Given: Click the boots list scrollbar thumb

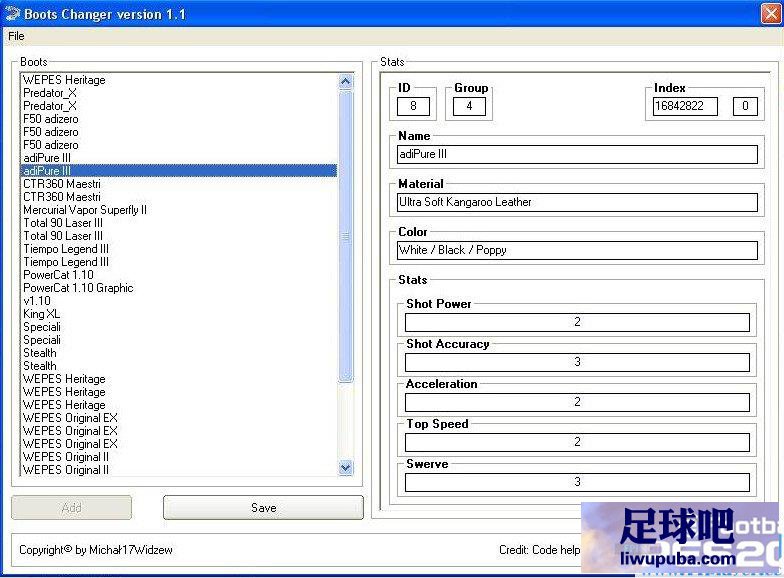Looking at the screenshot, I should 346,236.
